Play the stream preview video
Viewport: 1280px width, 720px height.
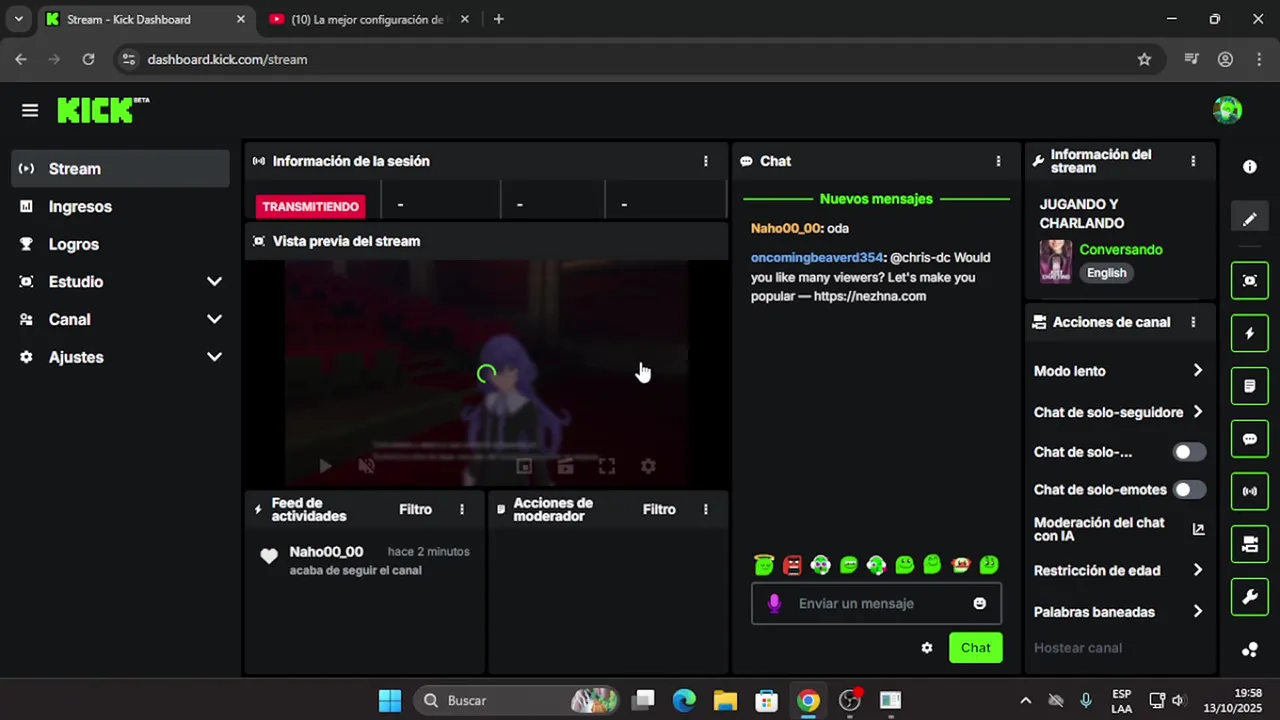click(x=325, y=466)
